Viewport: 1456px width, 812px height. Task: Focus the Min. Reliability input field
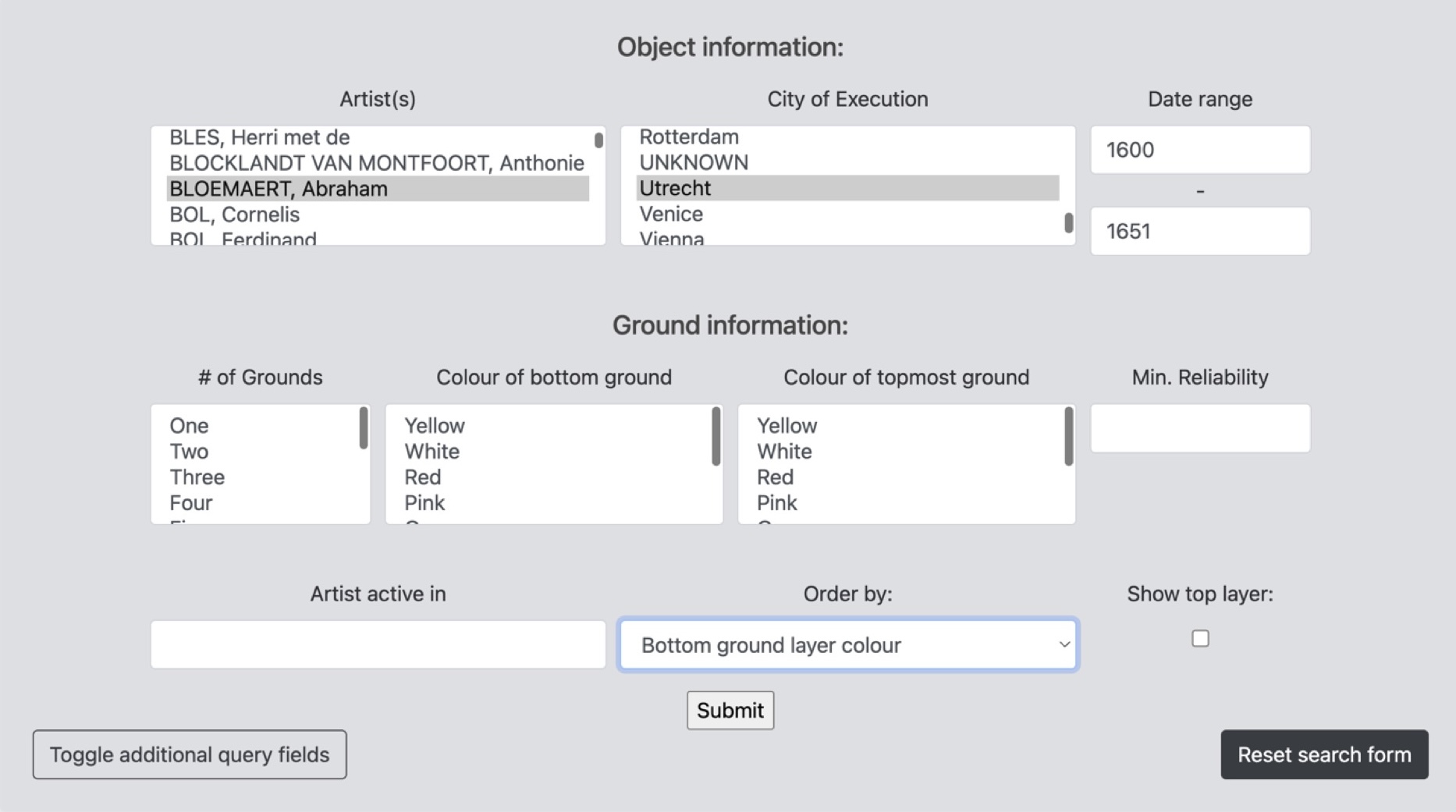point(1199,428)
